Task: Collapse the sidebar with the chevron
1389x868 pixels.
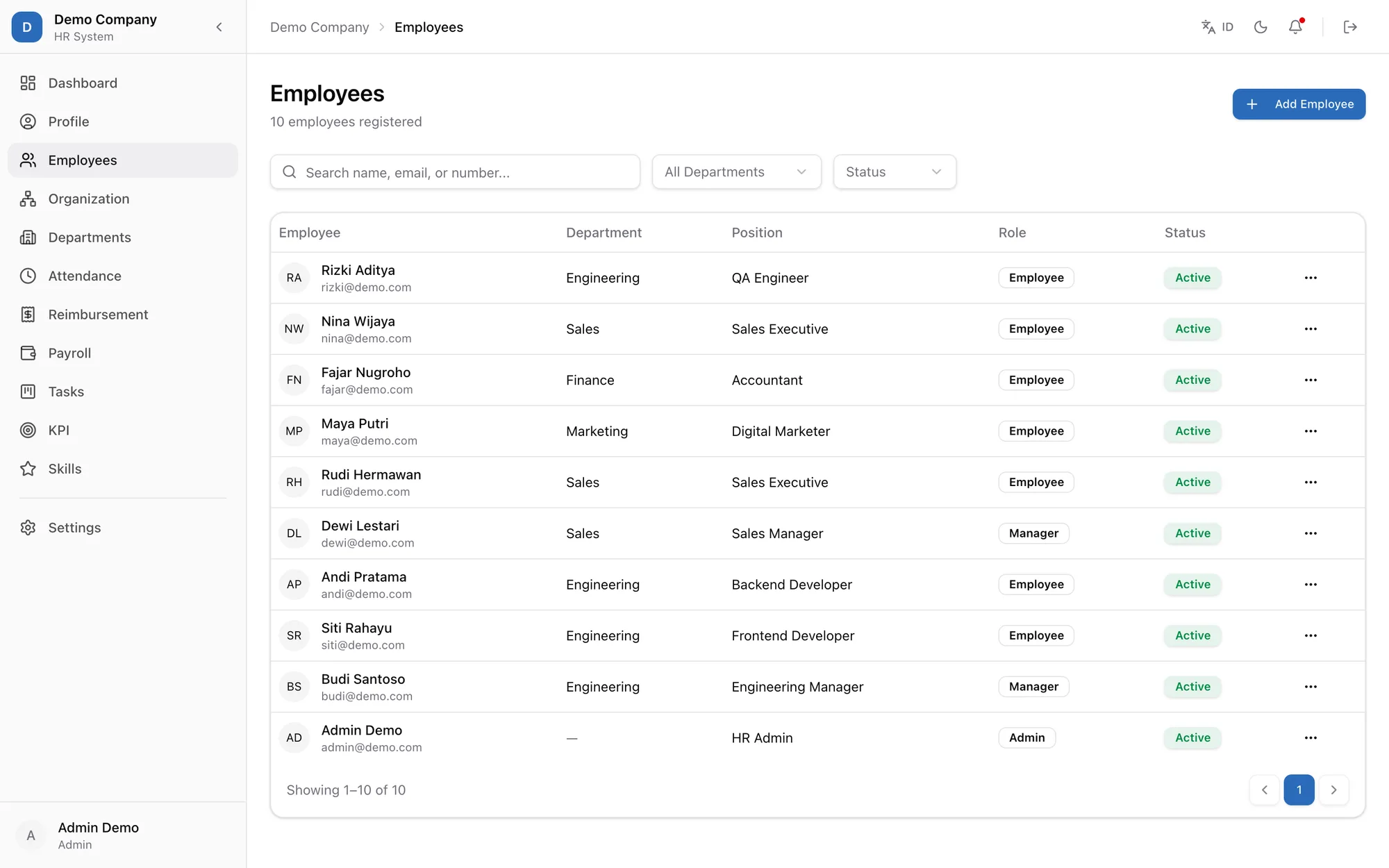Action: (219, 27)
